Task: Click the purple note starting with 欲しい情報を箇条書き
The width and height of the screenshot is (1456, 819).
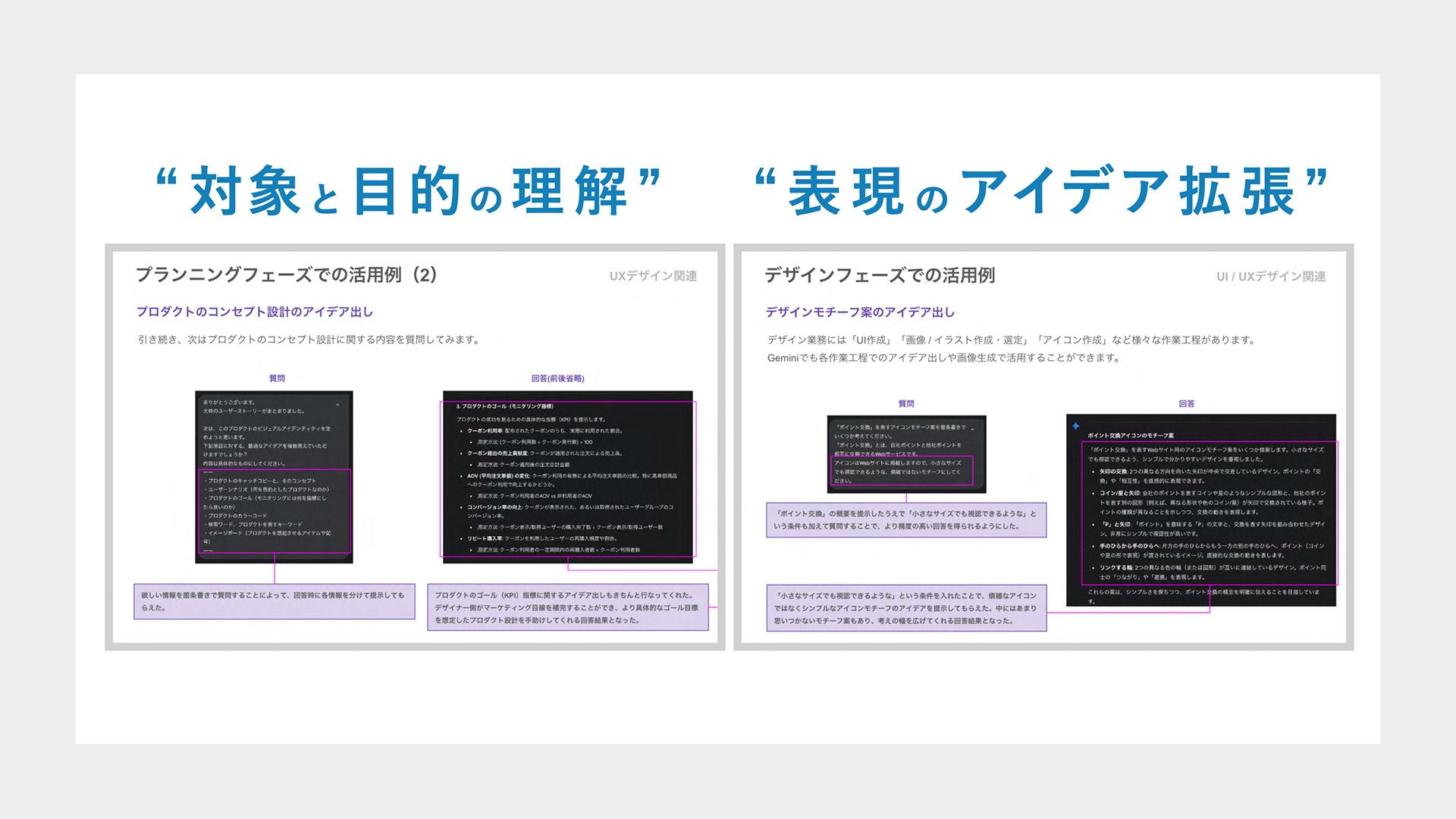Action: point(274,601)
